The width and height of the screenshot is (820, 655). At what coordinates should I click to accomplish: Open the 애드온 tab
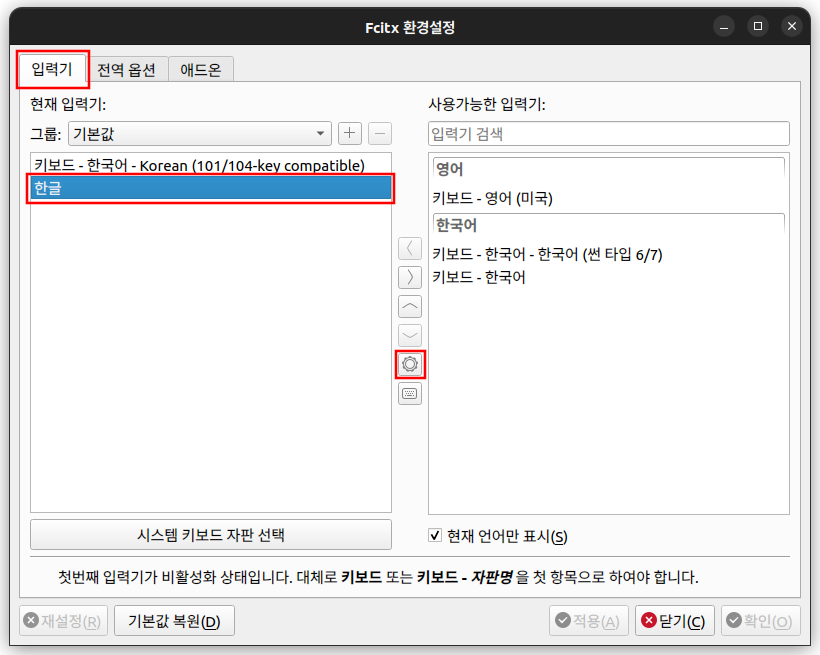coord(200,70)
